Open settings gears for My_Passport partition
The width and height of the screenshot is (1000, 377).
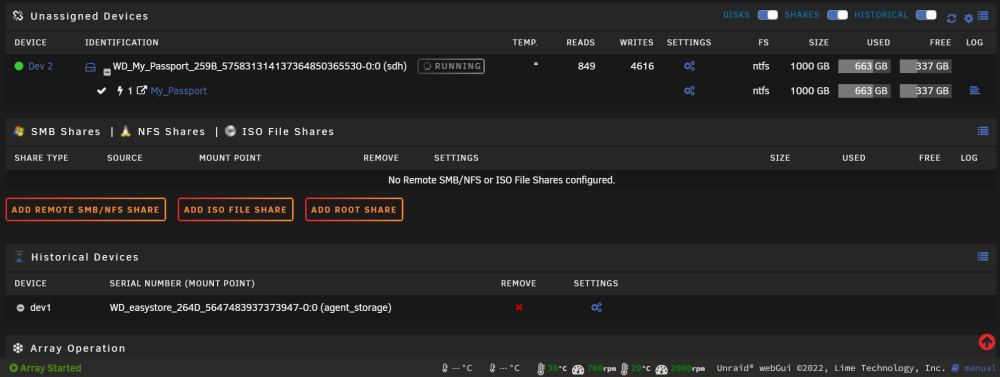[x=689, y=91]
